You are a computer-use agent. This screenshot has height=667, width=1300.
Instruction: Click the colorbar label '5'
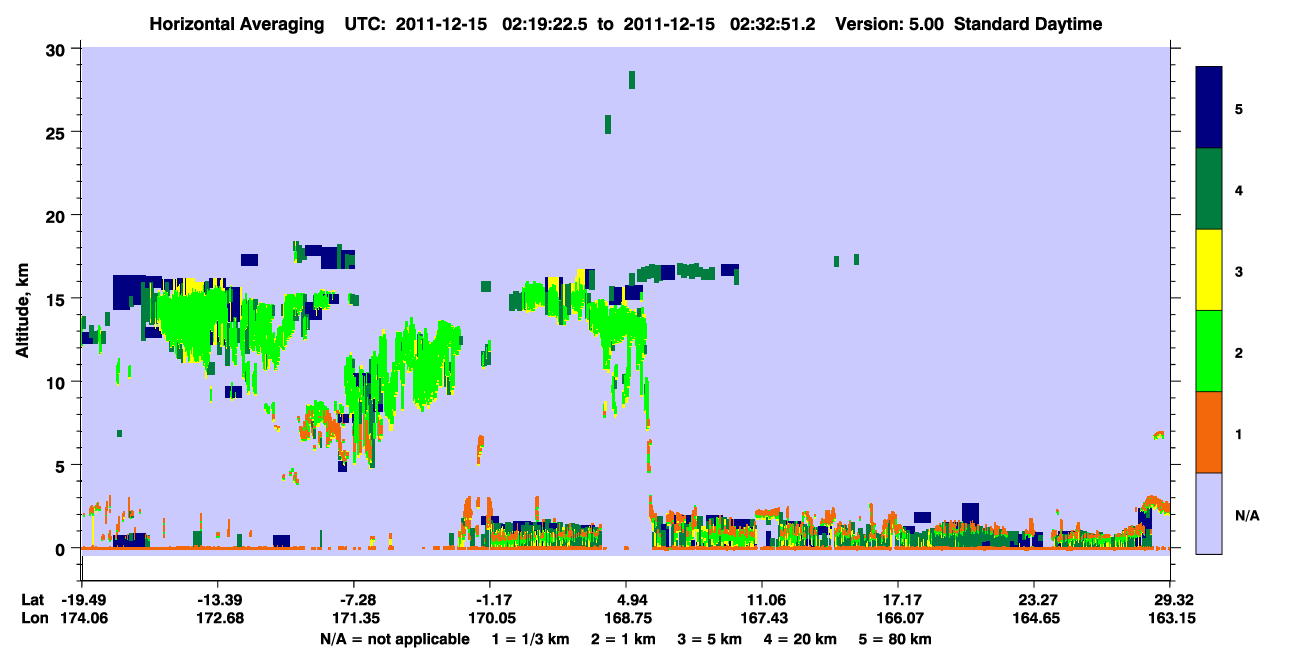[x=1239, y=108]
